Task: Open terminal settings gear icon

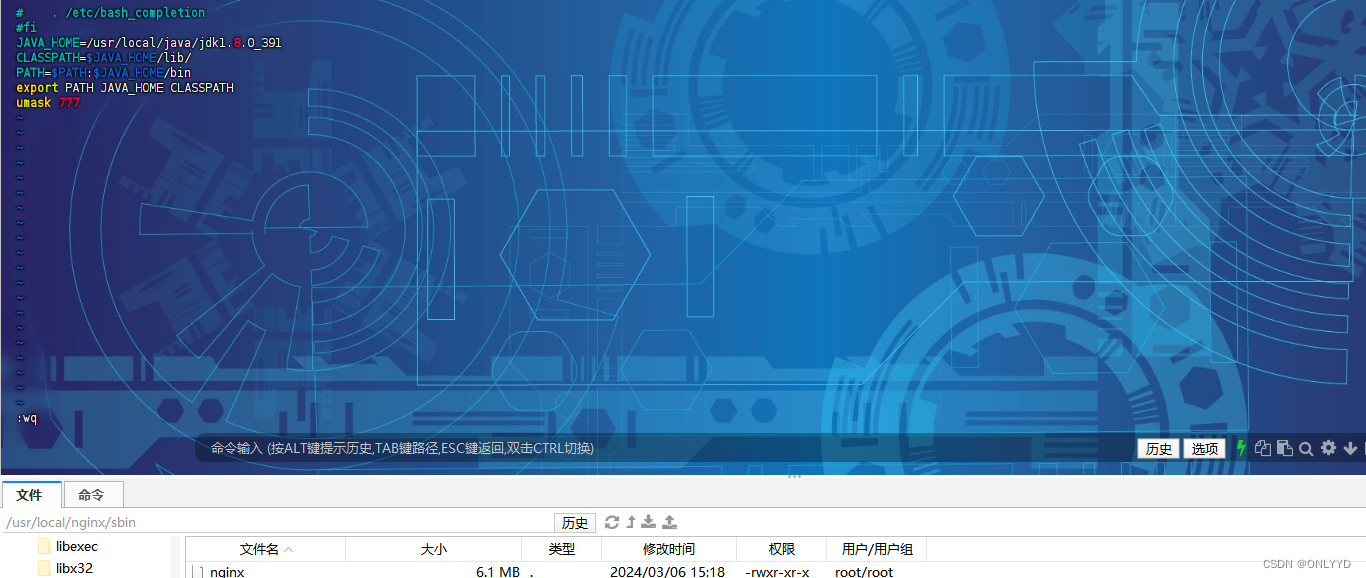Action: coord(1328,448)
